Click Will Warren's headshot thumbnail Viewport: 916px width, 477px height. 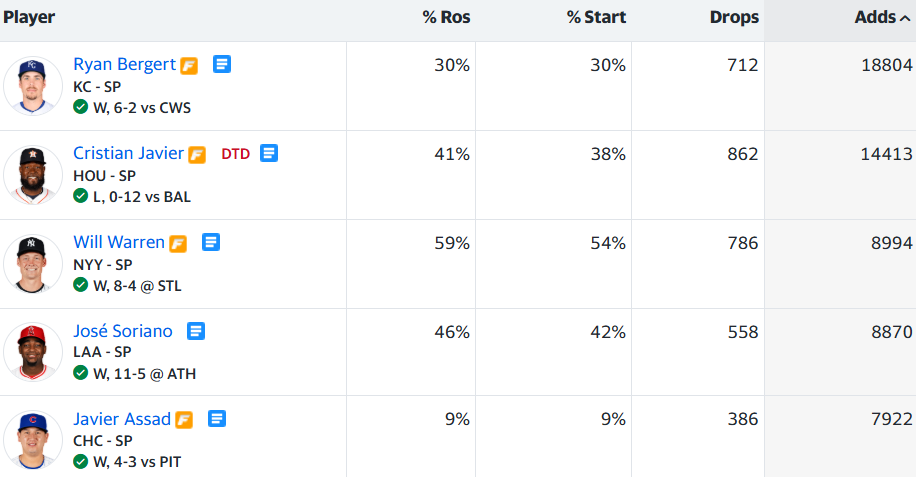click(x=33, y=264)
